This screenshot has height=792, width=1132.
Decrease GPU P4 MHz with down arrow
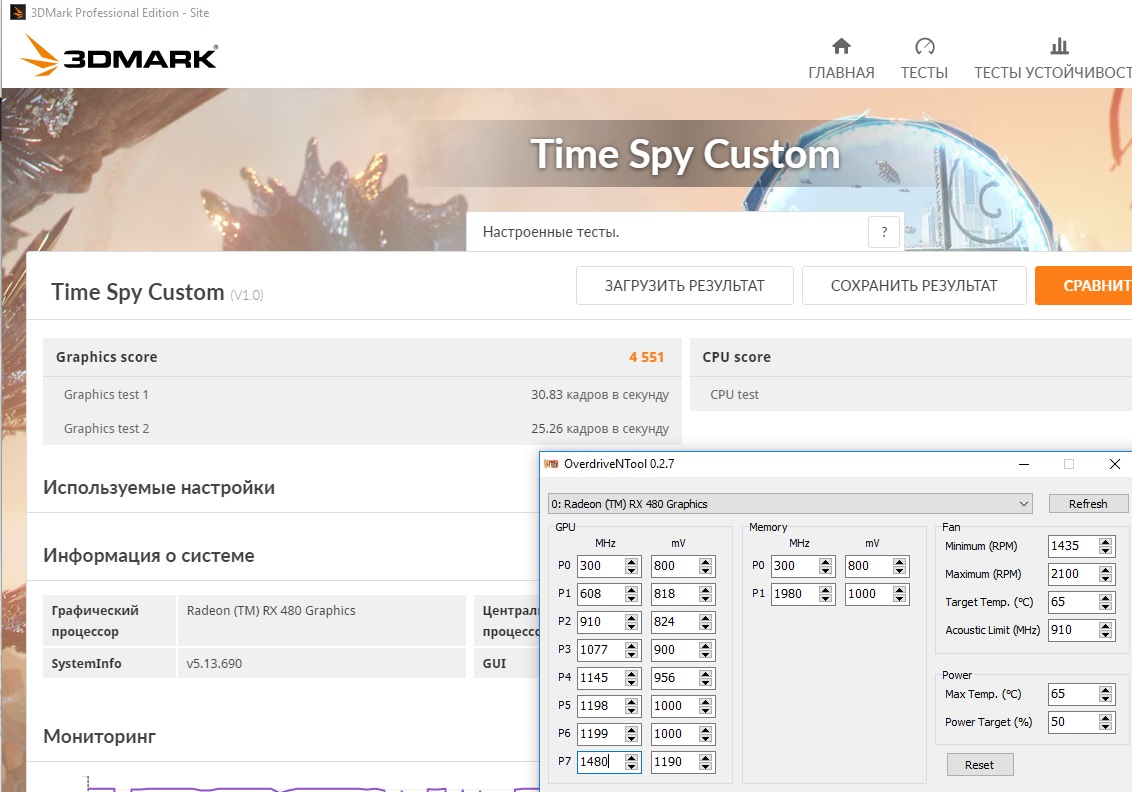(x=632, y=682)
